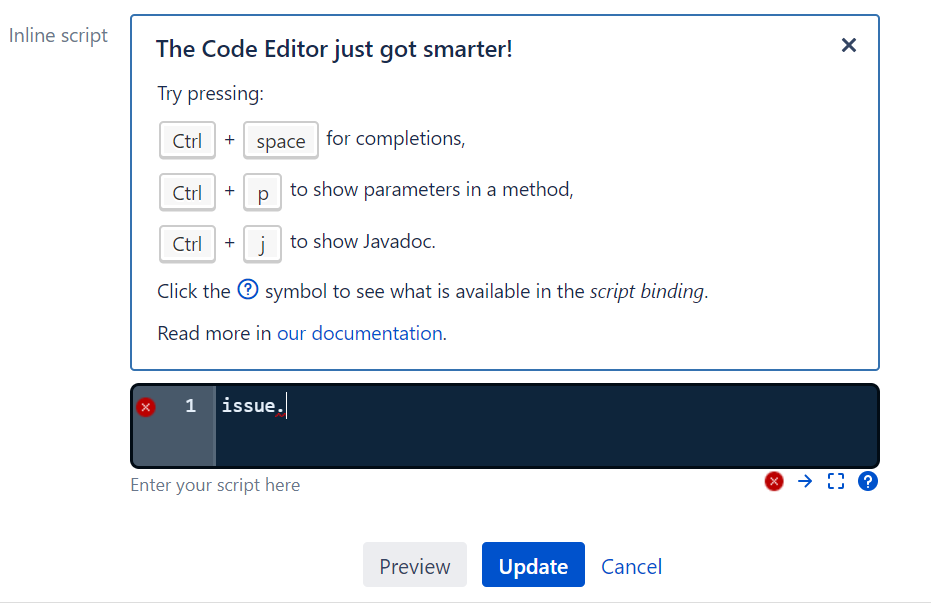931x606 pixels.
Task: Dismiss the smarter editor tip panel
Action: [848, 45]
